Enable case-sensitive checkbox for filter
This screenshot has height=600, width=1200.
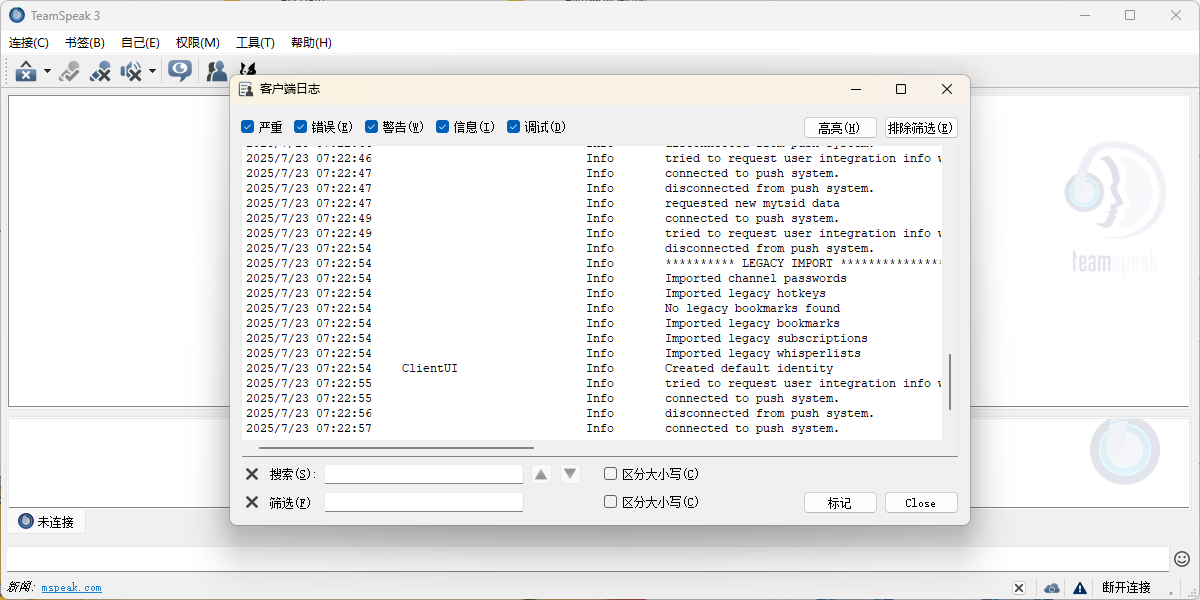tap(610, 502)
